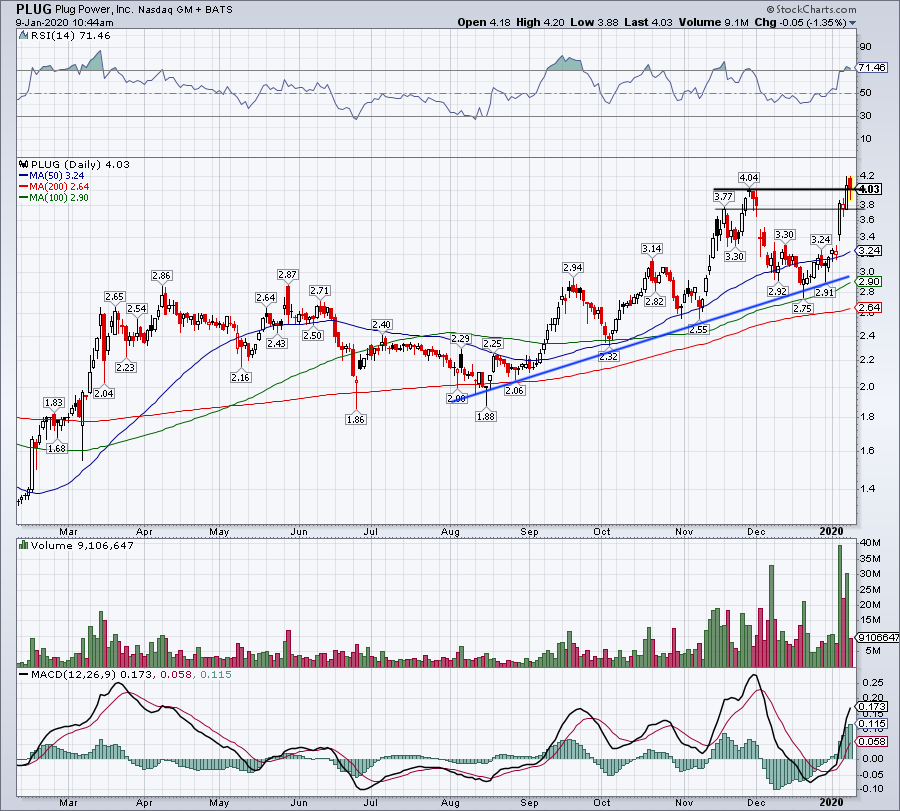This screenshot has height=811, width=900.
Task: Click the 2.92 December low label
Action: 778,292
